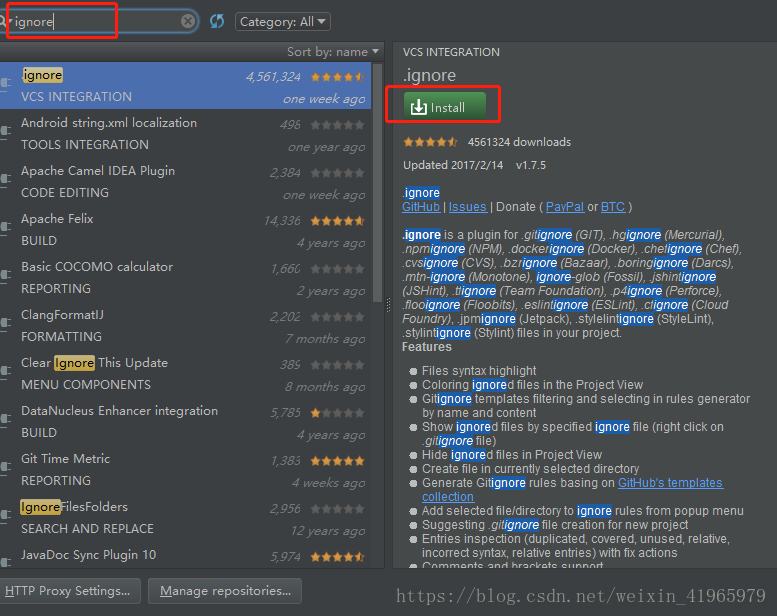Click plugin icon beside Clear Ignore This Update
This screenshot has width=777, height=616.
5,371
